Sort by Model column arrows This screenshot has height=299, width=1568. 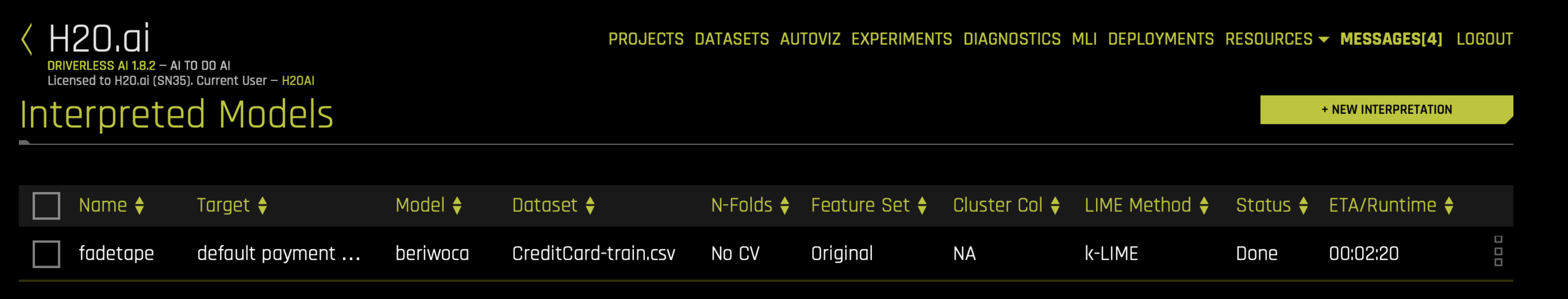[457, 206]
